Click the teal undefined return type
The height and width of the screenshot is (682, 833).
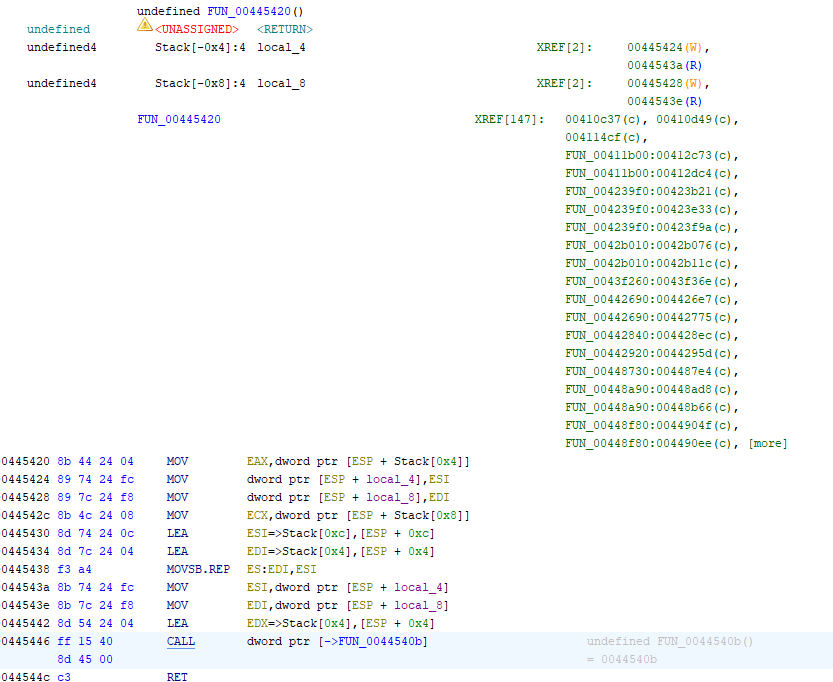[x=58, y=29]
